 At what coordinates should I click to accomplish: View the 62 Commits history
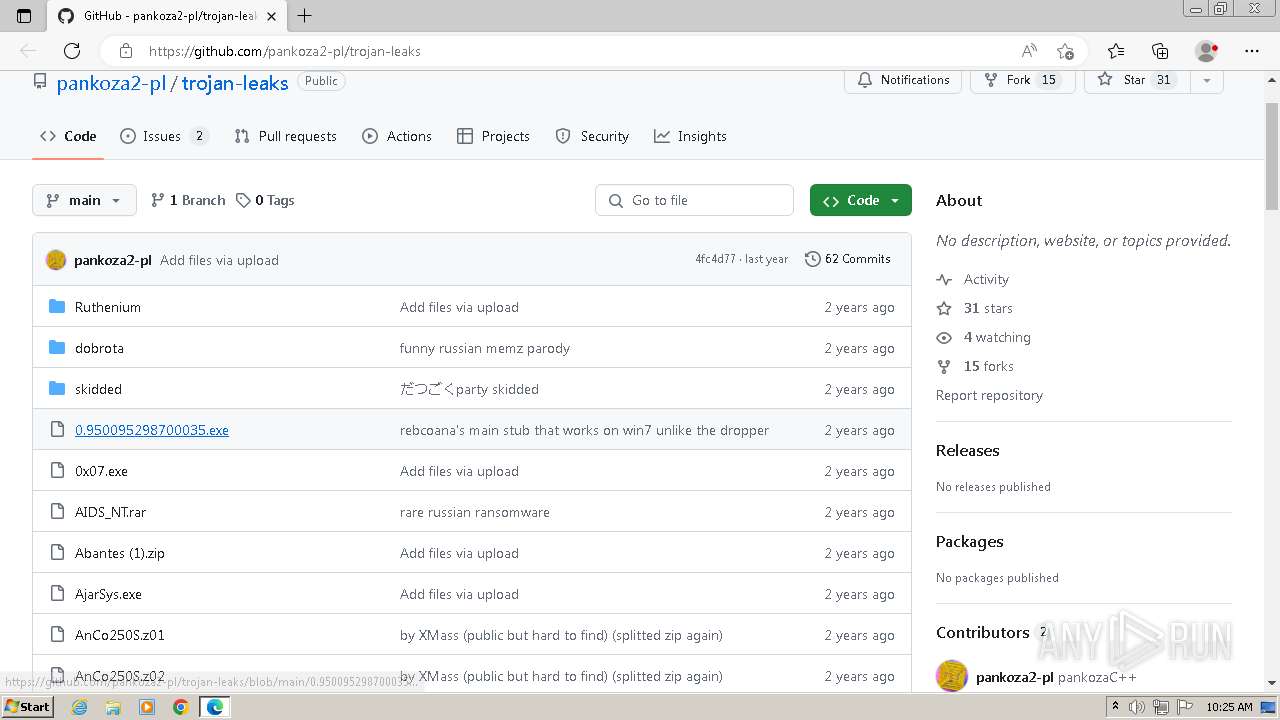pos(848,259)
